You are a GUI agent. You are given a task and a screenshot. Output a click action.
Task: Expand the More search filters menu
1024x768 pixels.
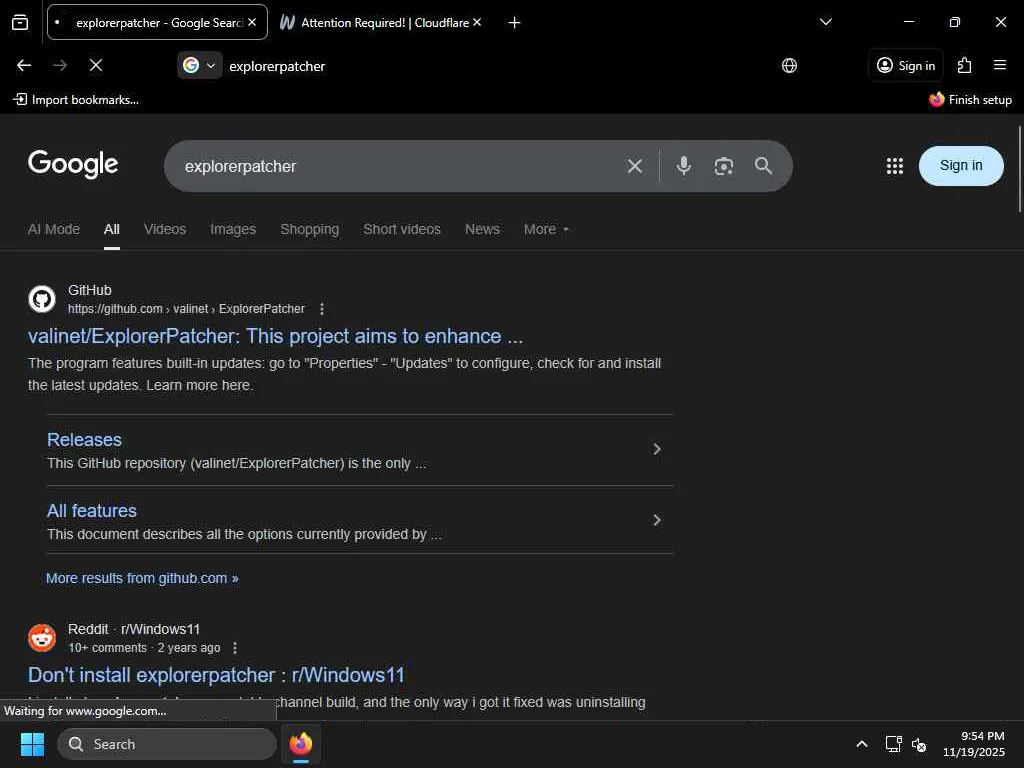tap(546, 229)
